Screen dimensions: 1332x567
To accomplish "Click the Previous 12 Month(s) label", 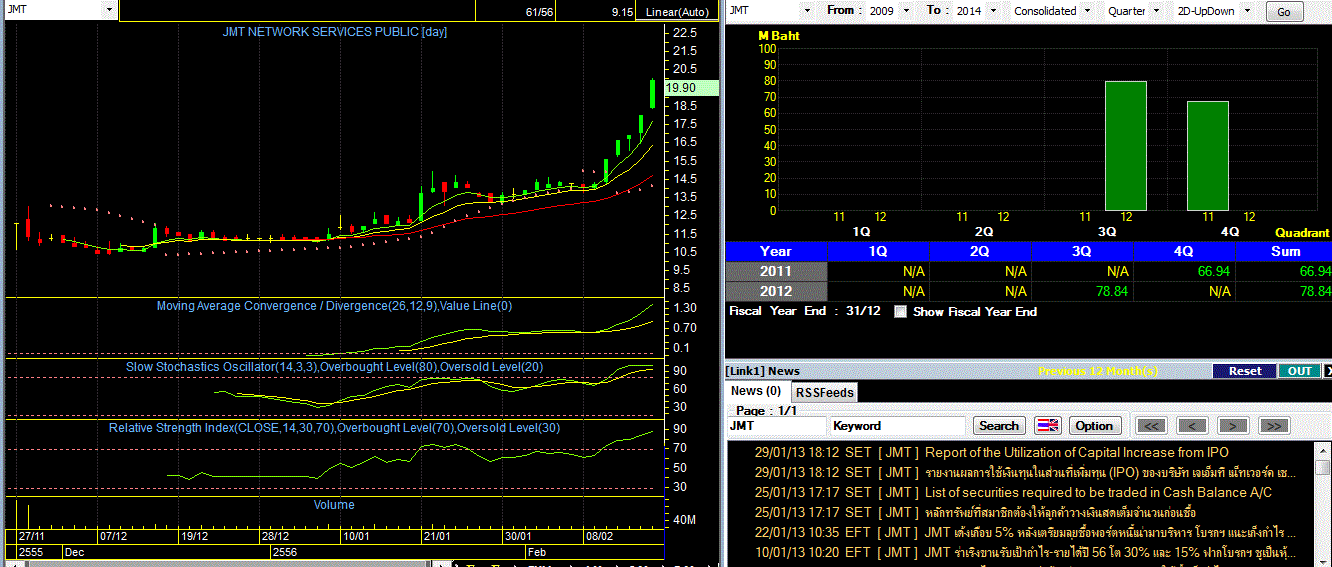I will click(1098, 371).
